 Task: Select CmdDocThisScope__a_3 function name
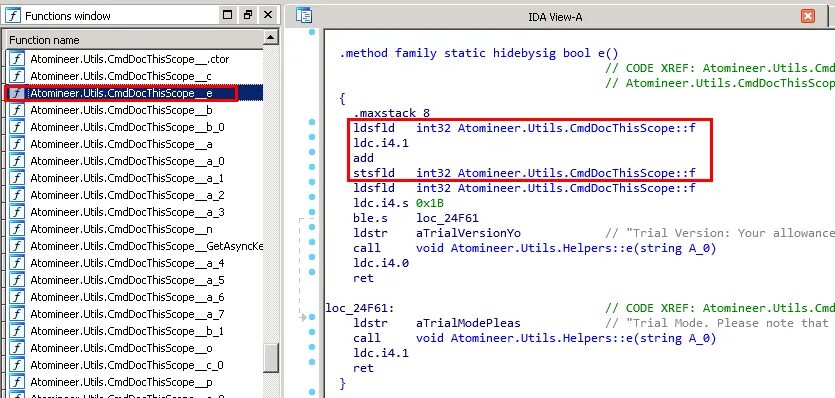coord(127,212)
